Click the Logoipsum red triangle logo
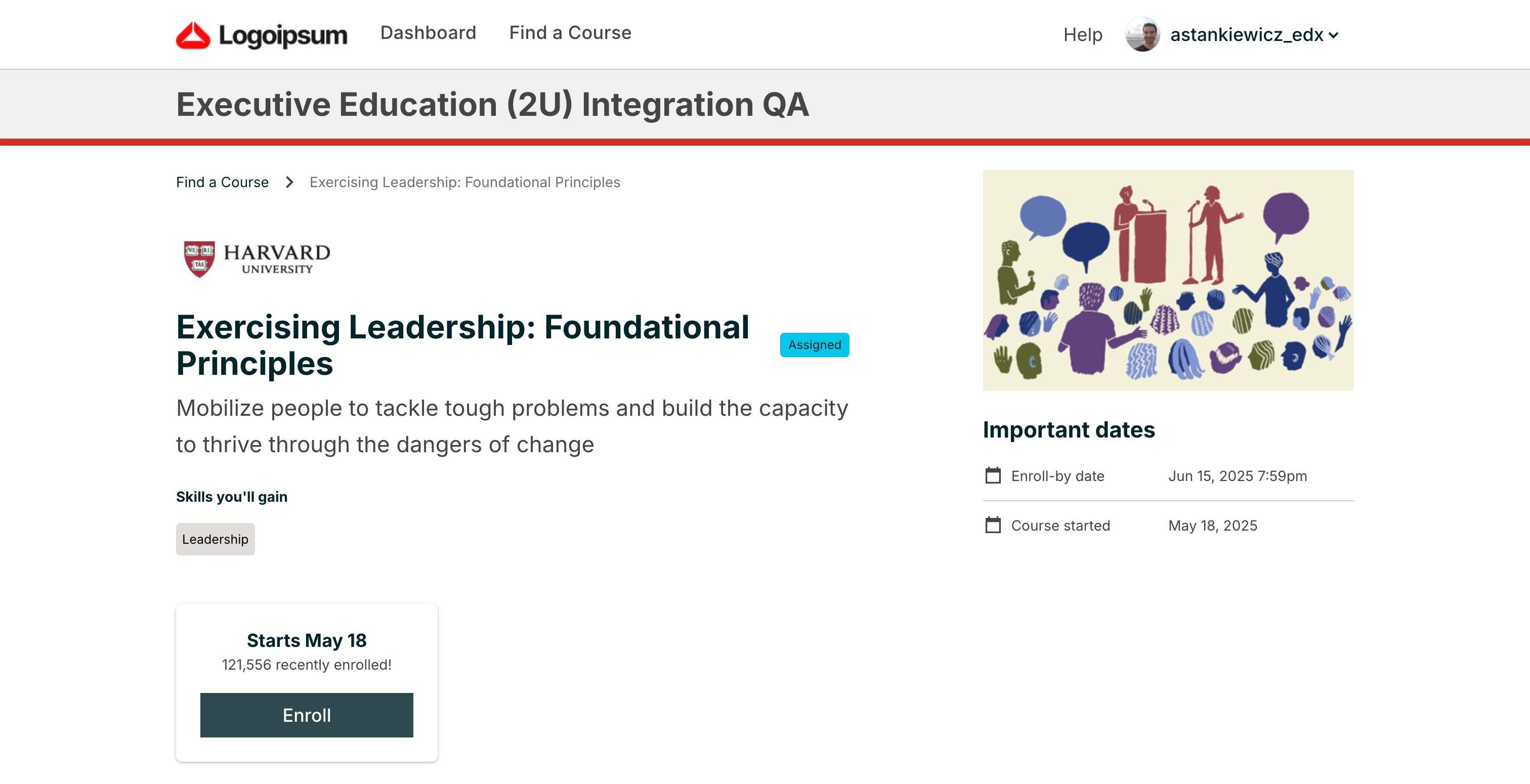The image size is (1530, 784). pyautogui.click(x=193, y=35)
